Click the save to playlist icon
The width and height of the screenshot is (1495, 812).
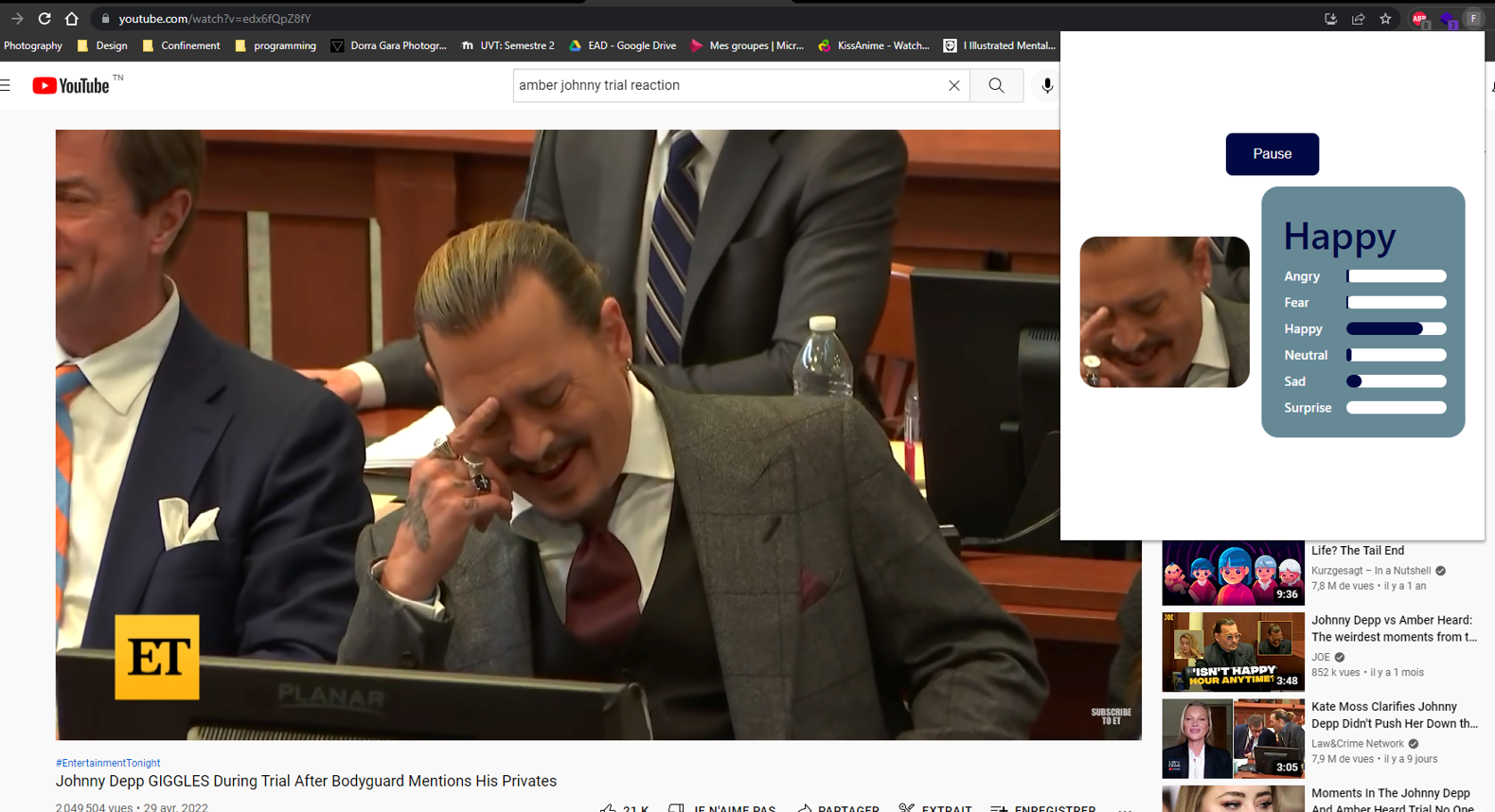pyautogui.click(x=999, y=808)
